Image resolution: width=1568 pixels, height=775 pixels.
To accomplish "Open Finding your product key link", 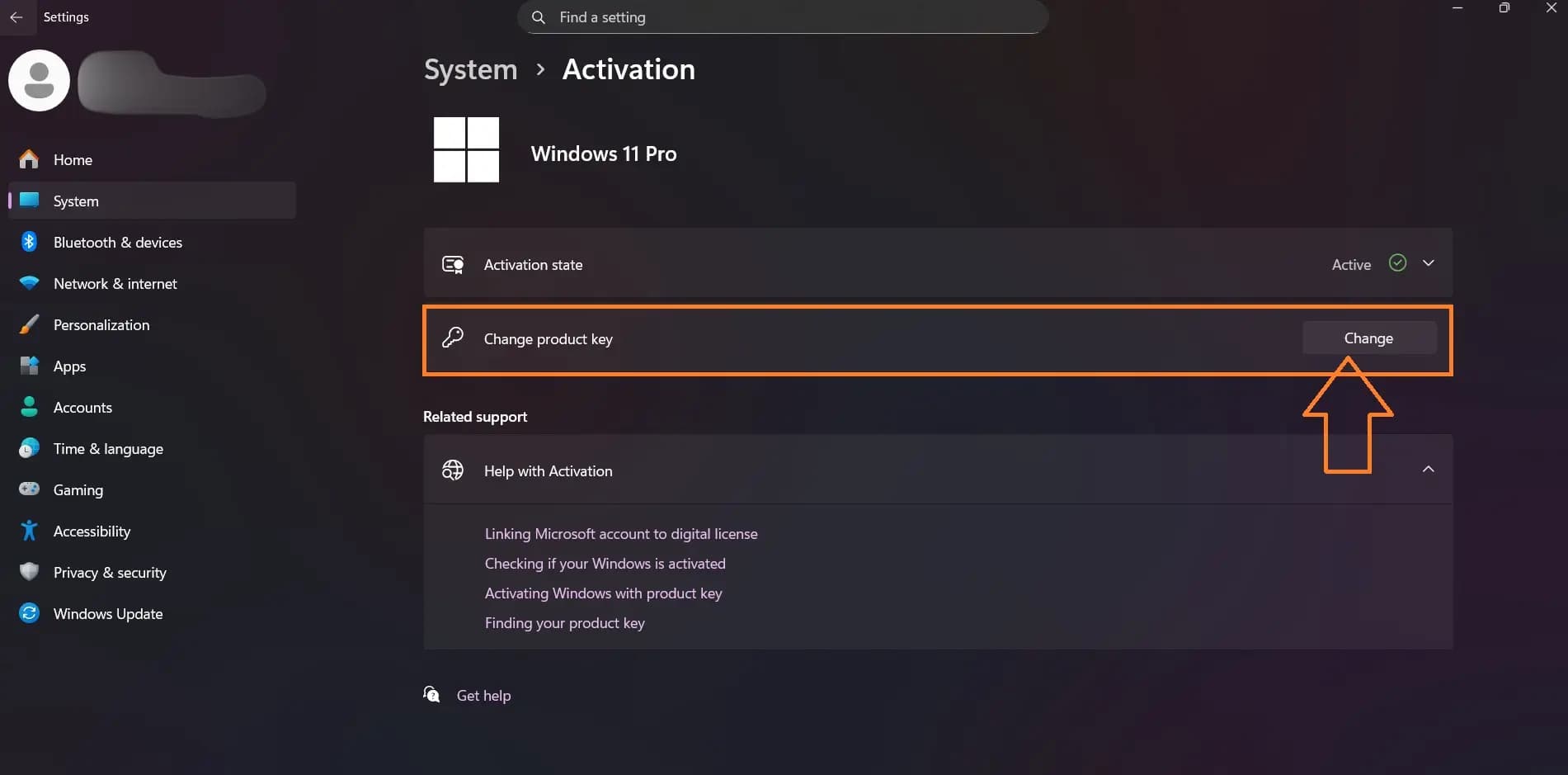I will 565,623.
